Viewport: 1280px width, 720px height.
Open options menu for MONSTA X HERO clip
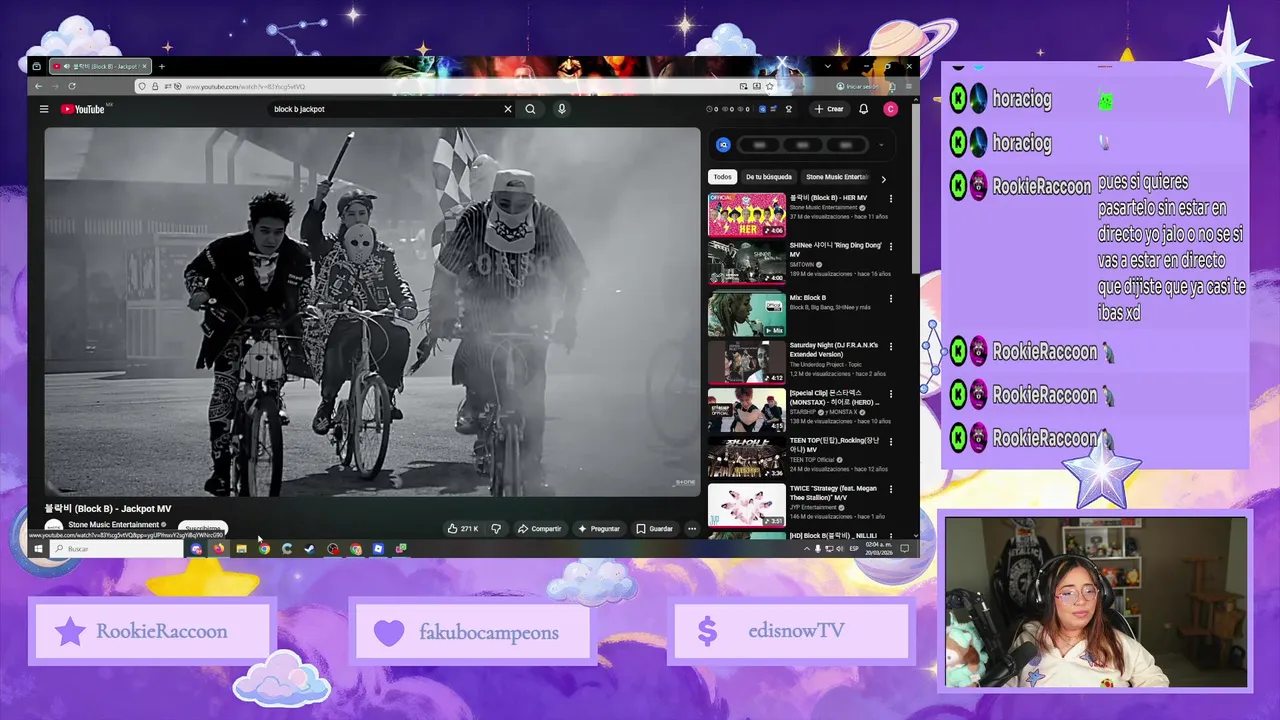click(891, 394)
